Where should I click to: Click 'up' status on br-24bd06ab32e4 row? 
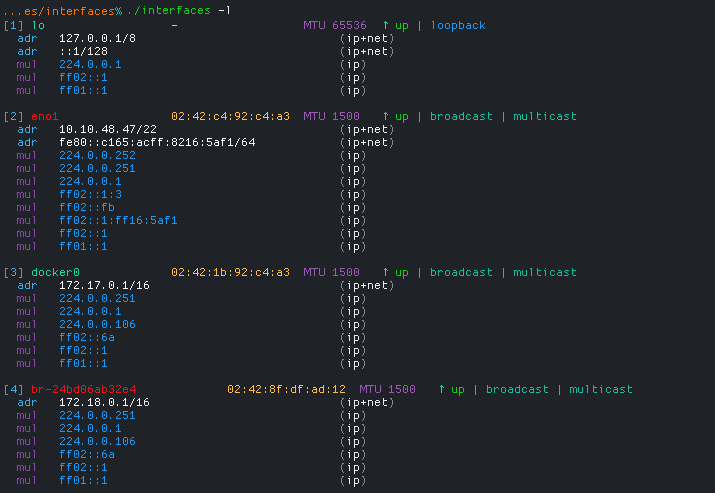457,390
